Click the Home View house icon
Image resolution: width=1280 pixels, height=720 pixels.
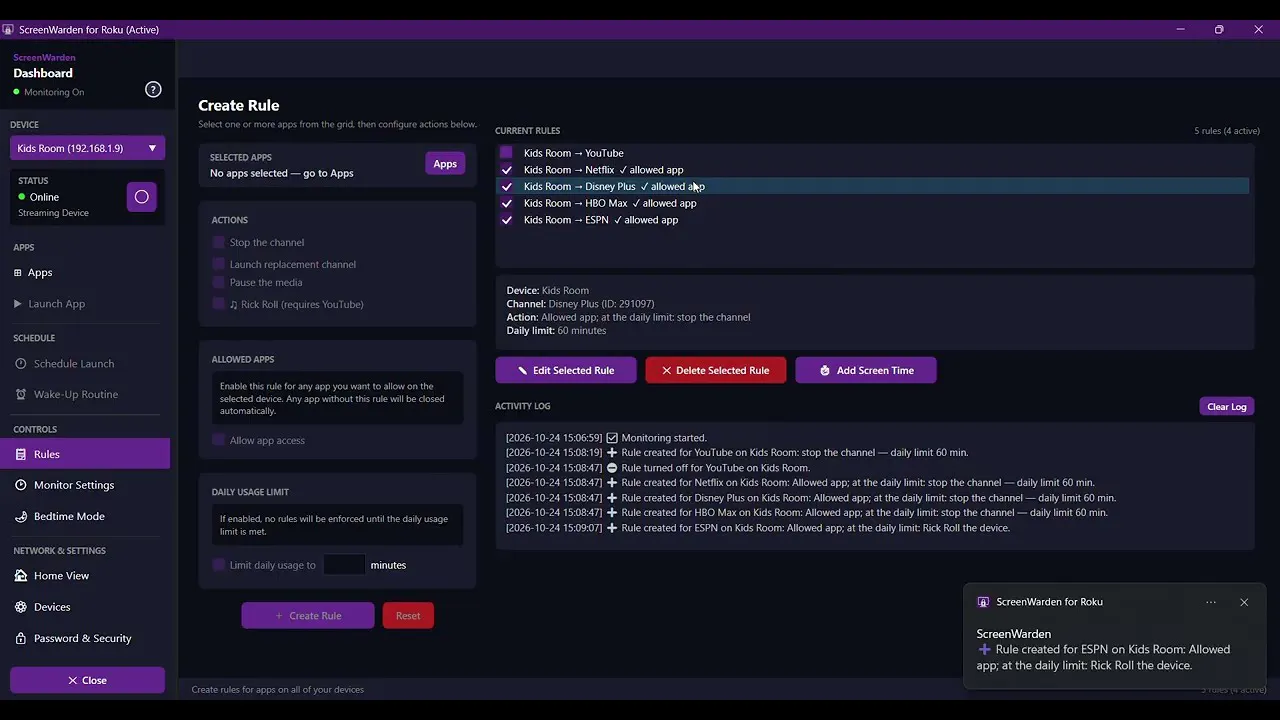click(x=22, y=575)
